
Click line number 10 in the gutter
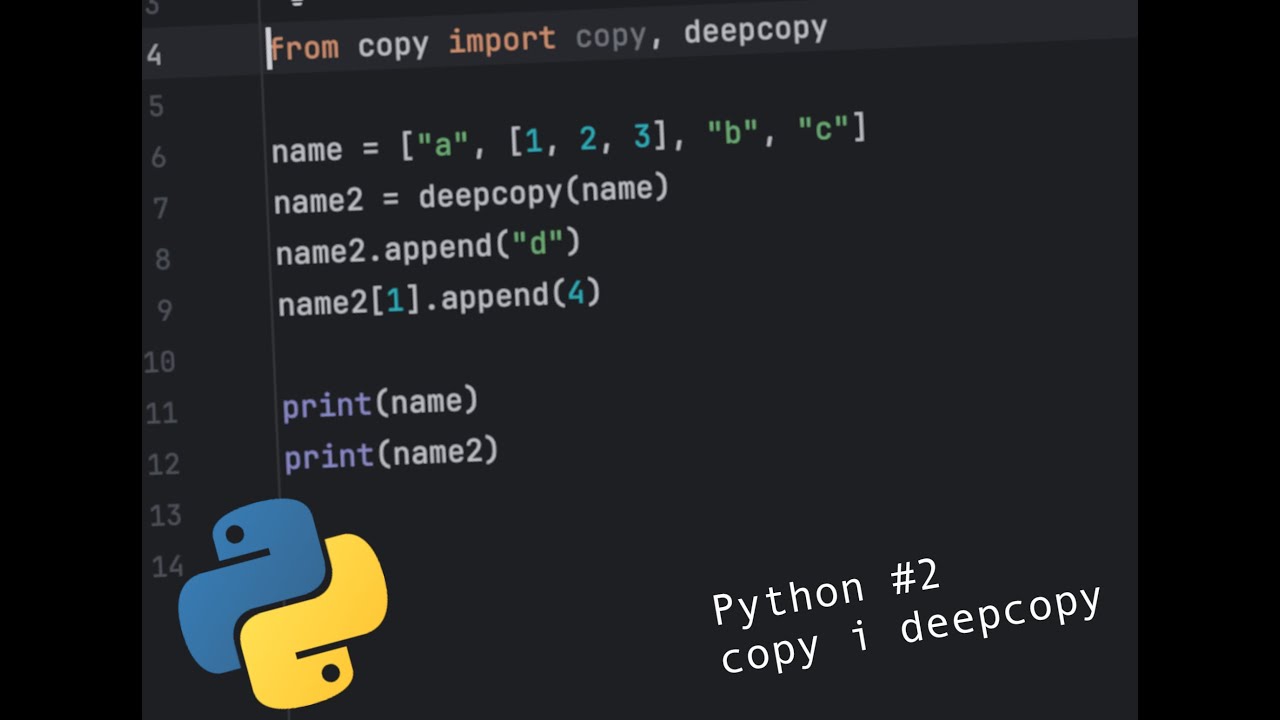point(159,362)
